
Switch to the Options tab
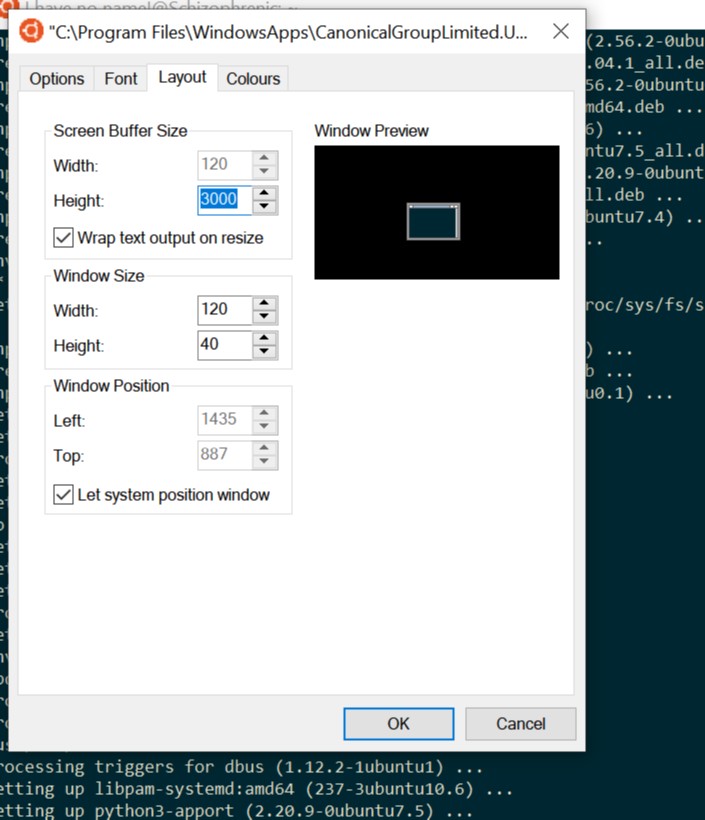tap(56, 79)
